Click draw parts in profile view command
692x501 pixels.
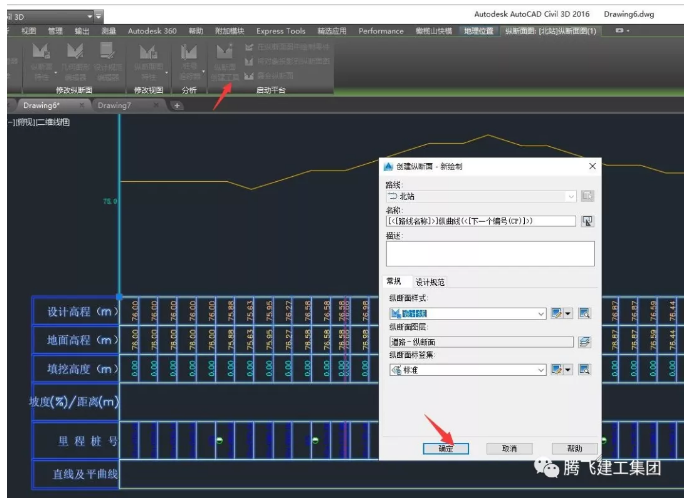[288, 47]
